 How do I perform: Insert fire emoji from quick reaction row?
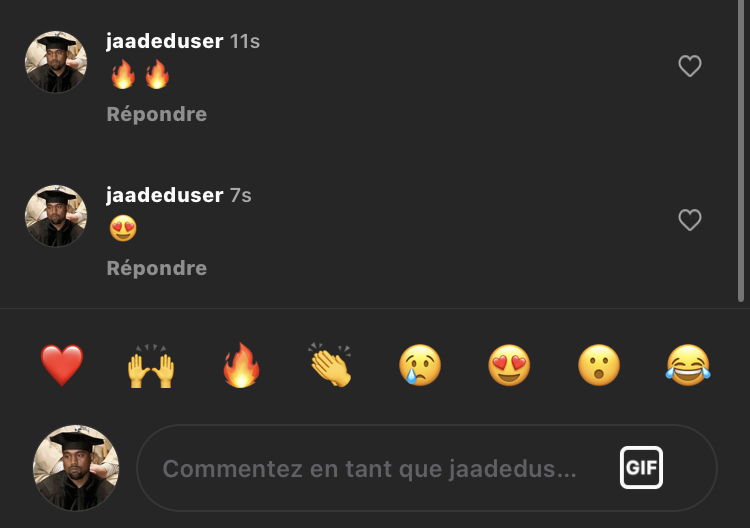click(241, 365)
